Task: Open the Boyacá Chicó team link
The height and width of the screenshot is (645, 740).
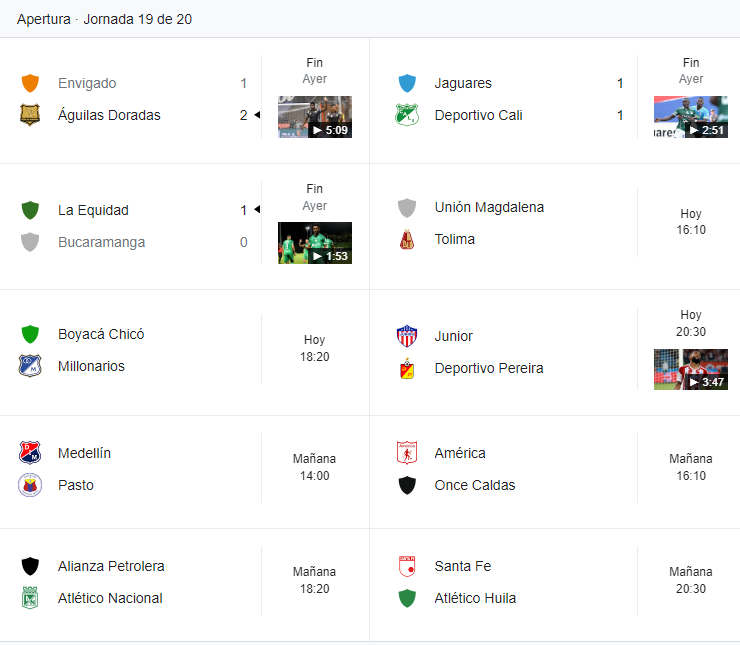Action: (101, 334)
